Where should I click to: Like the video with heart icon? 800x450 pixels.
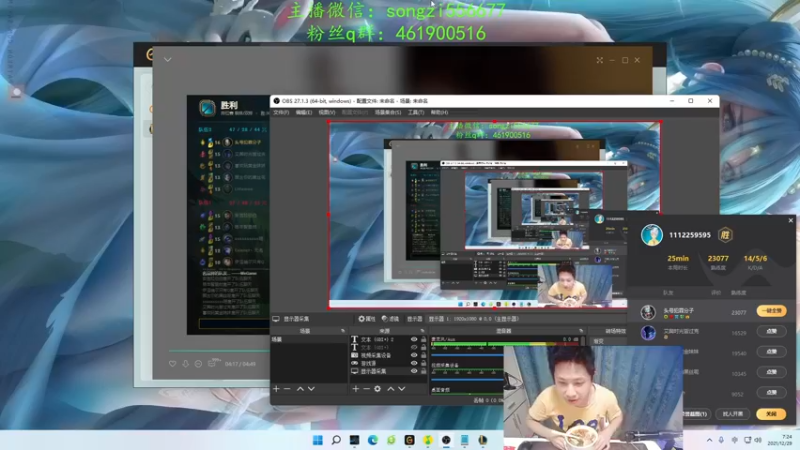click(172, 364)
